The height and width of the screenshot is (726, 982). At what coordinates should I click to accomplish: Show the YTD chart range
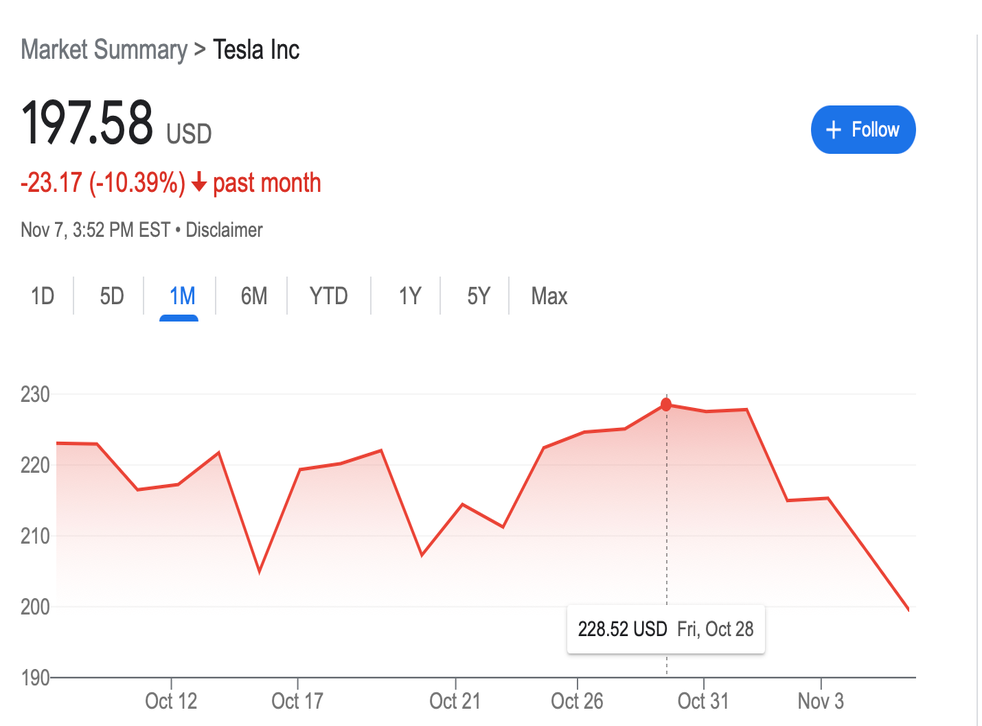(x=328, y=296)
